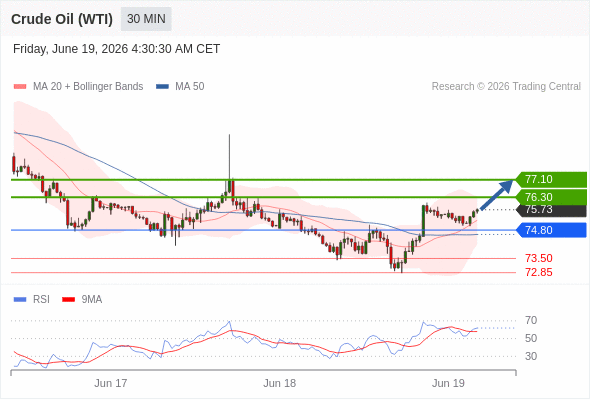The height and width of the screenshot is (400, 590).
Task: Click the Jun 17 date axis label
Action: coord(111,383)
